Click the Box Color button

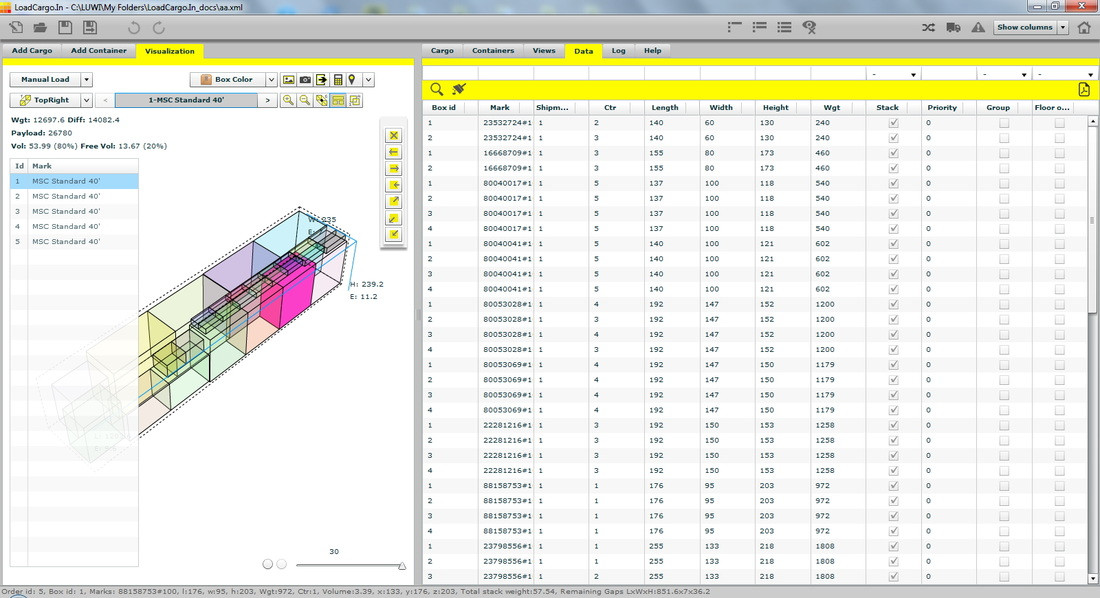(227, 80)
